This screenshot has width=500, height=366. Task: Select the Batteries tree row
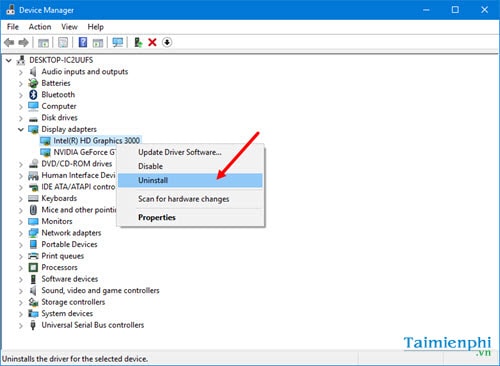coord(56,83)
